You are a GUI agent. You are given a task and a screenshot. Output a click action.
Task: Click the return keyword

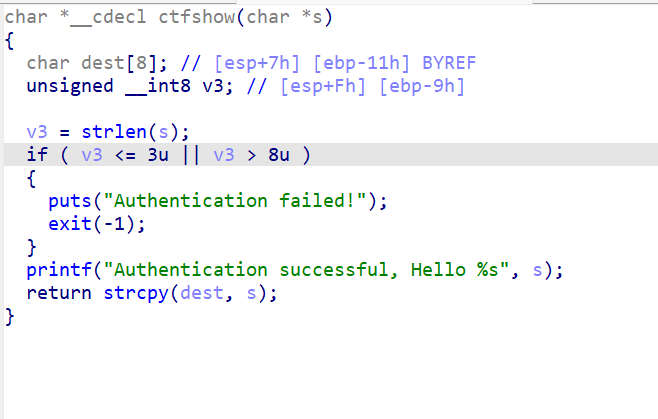pos(58,292)
